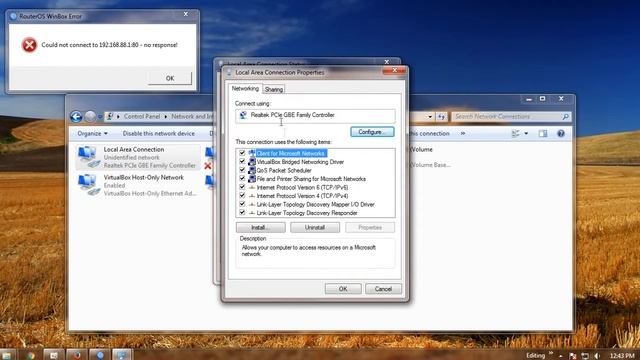This screenshot has height=360, width=640.
Task: Click Back arrow in Network Connections window
Action: coord(76,117)
